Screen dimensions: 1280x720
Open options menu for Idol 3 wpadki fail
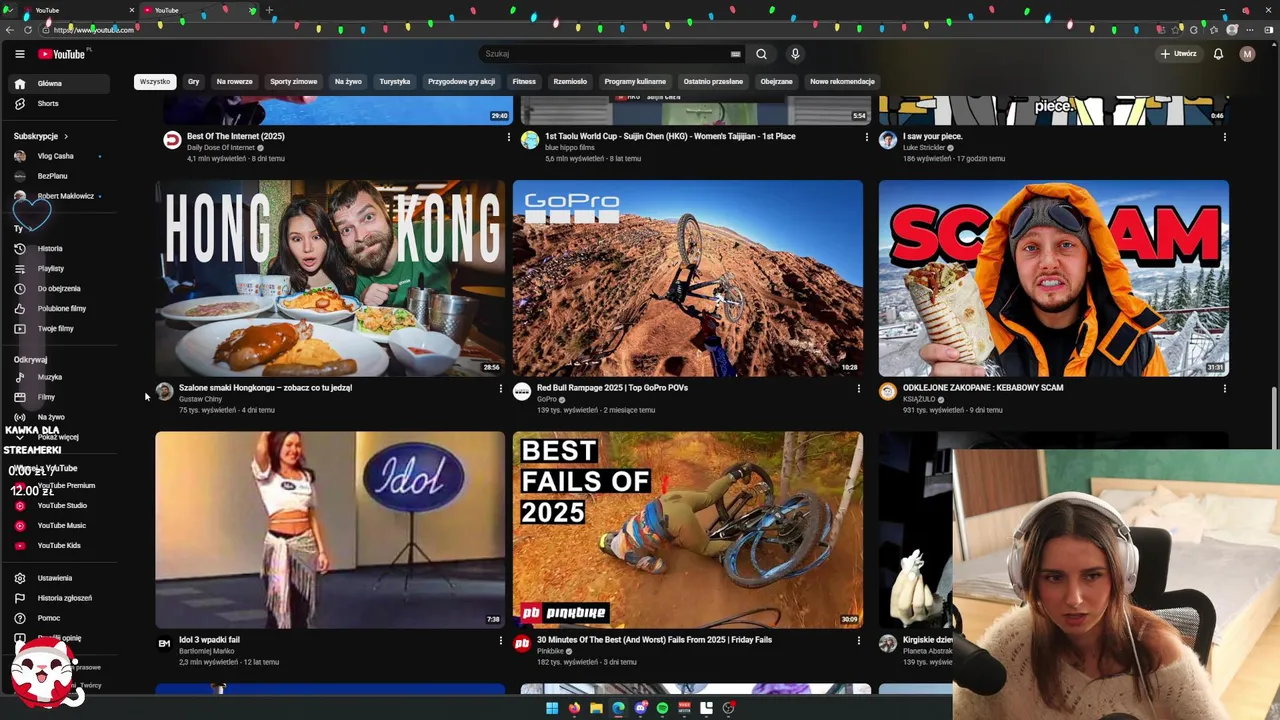click(500, 641)
